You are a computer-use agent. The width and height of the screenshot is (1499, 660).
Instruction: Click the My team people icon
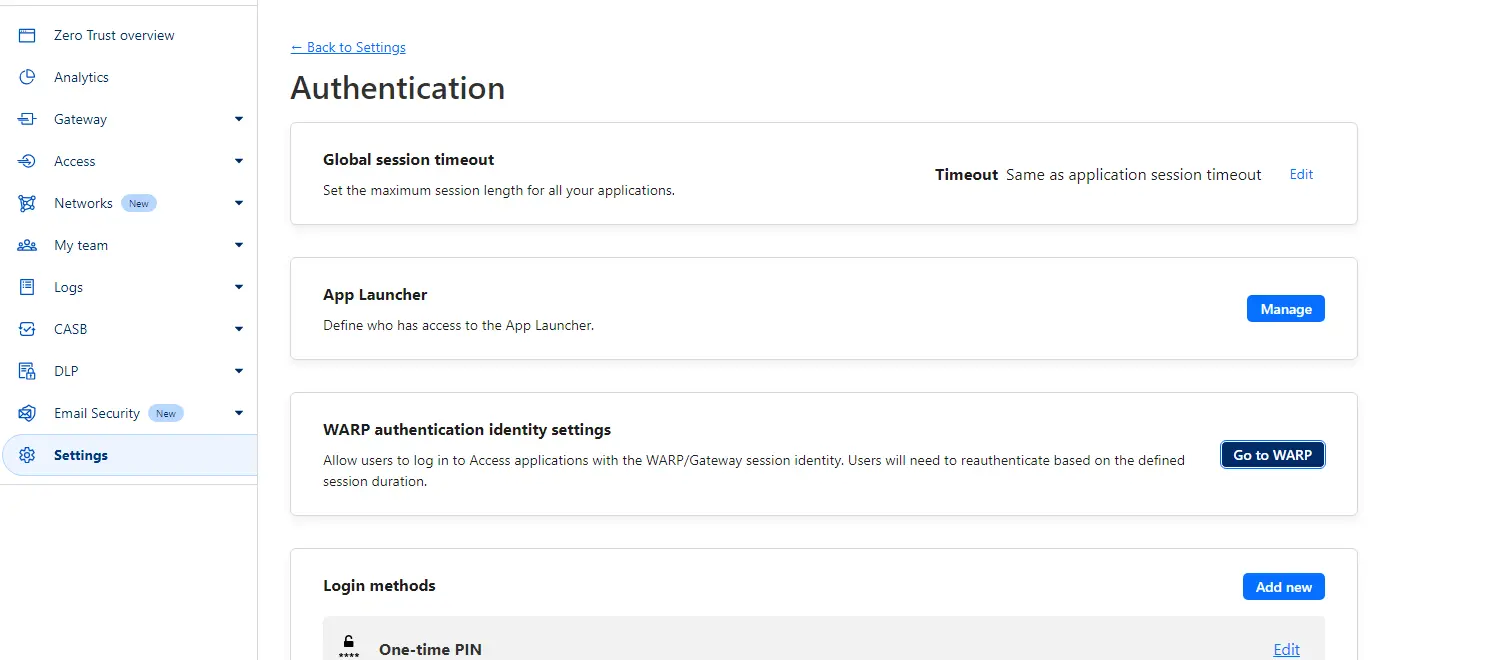click(x=27, y=245)
